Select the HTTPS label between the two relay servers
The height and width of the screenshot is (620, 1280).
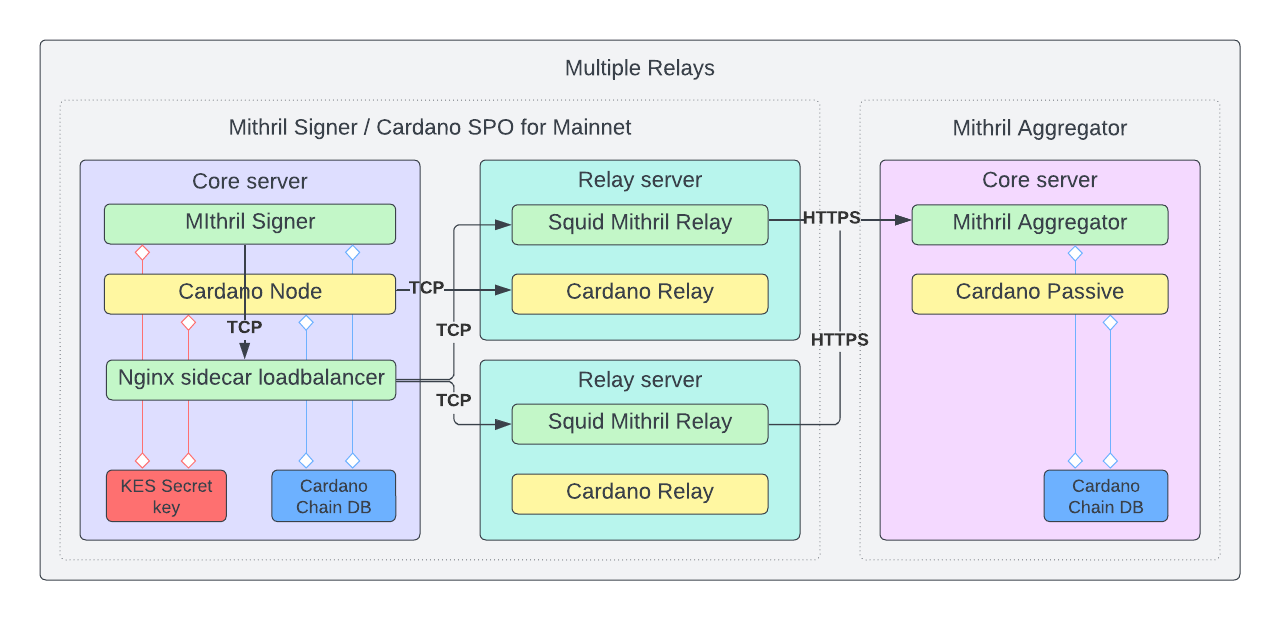[840, 340]
